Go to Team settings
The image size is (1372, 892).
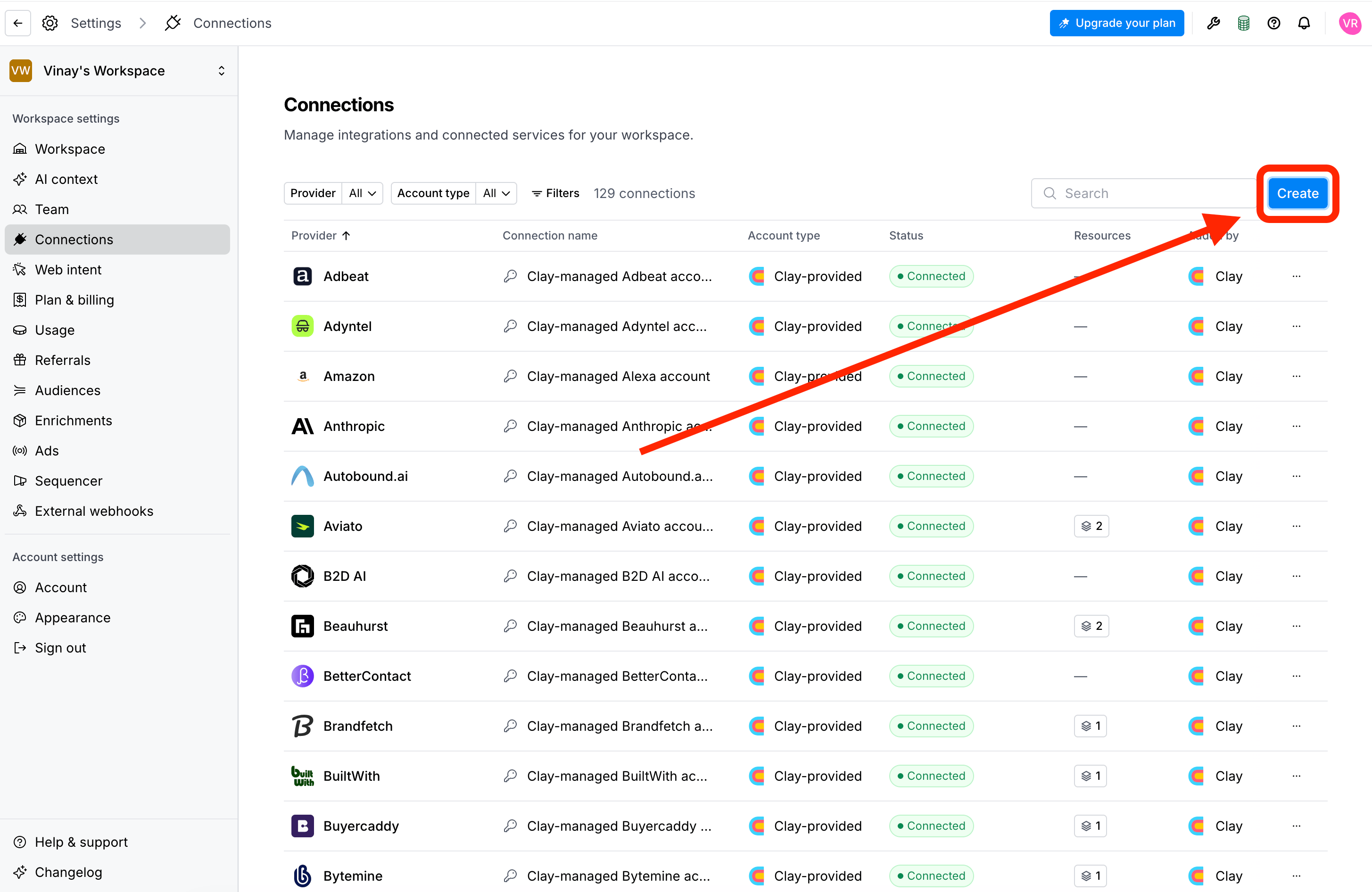point(117,209)
